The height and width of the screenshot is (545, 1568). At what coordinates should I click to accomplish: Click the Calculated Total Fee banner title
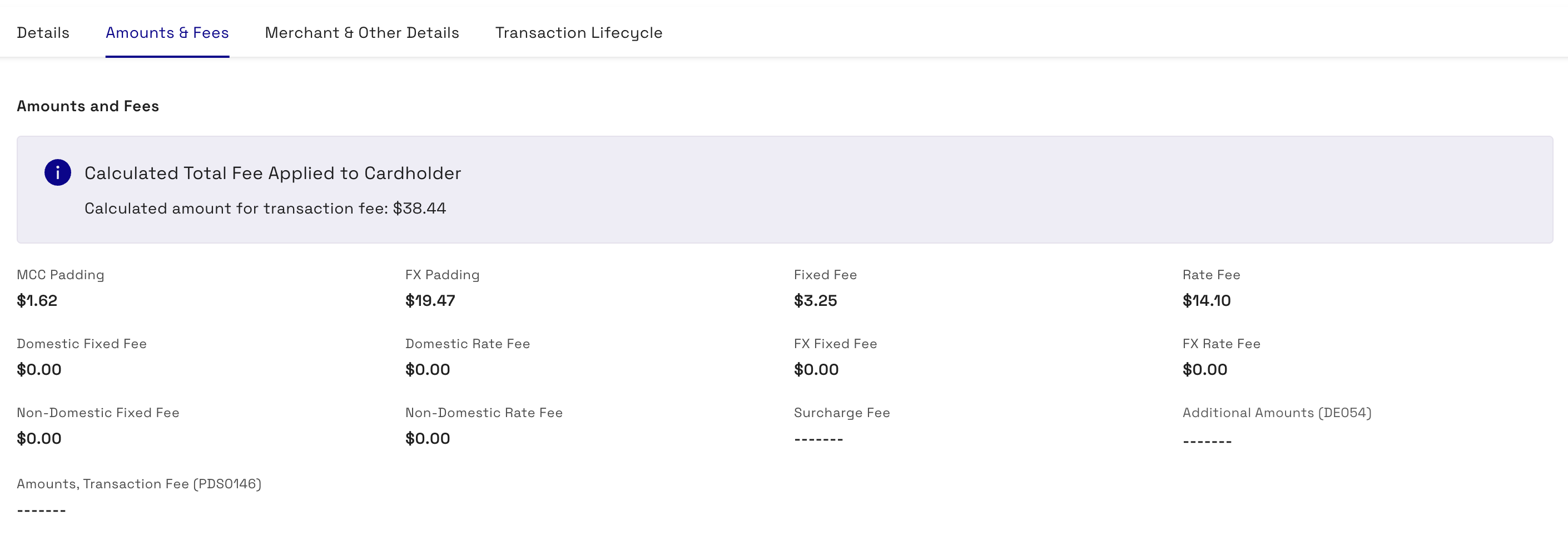(272, 173)
